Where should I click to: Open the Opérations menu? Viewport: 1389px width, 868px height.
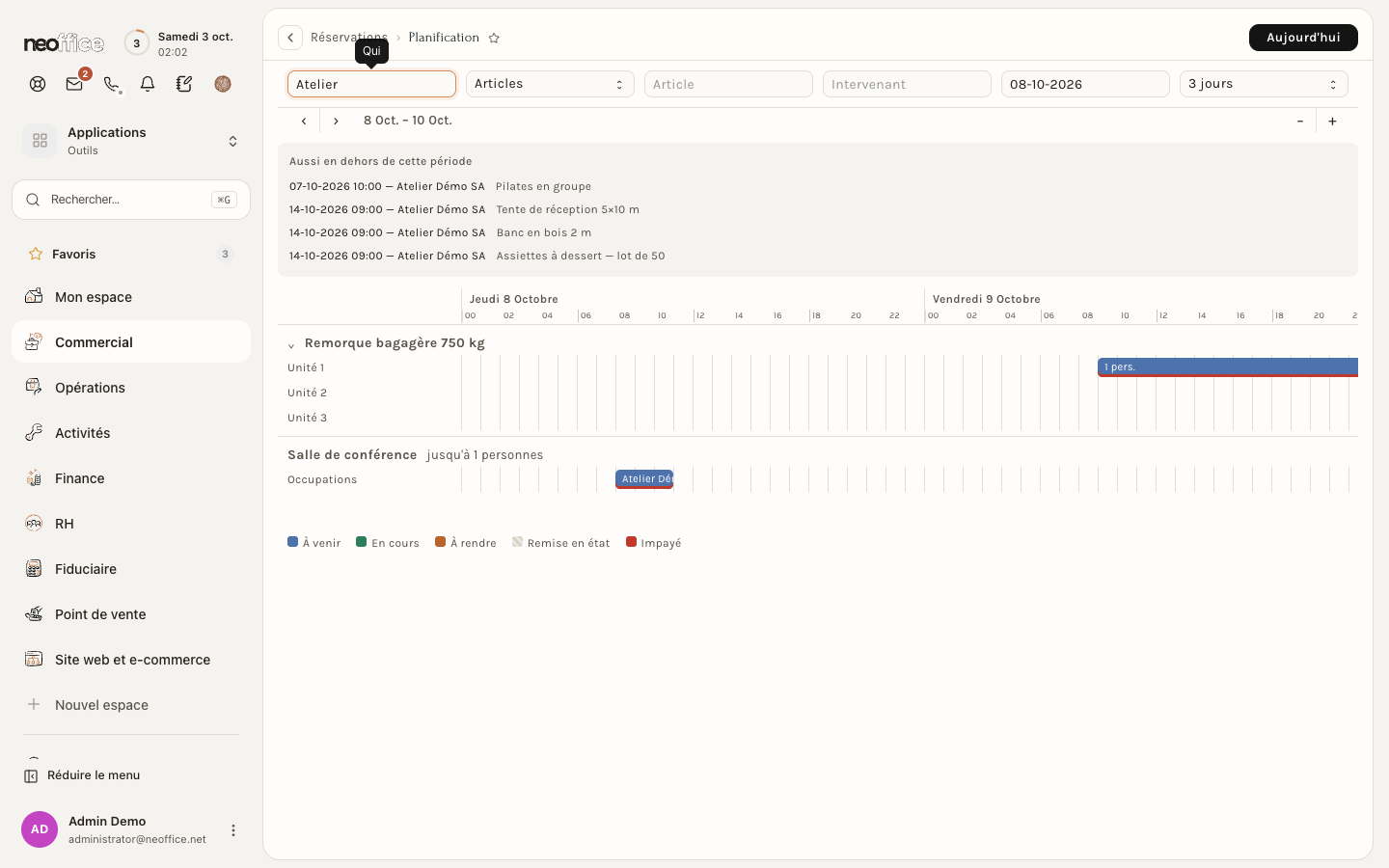click(131, 388)
